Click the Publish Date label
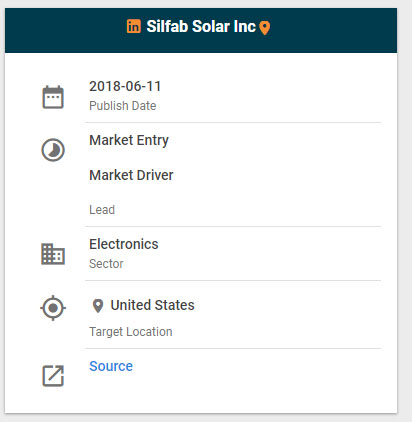This screenshot has width=412, height=422. 123,106
